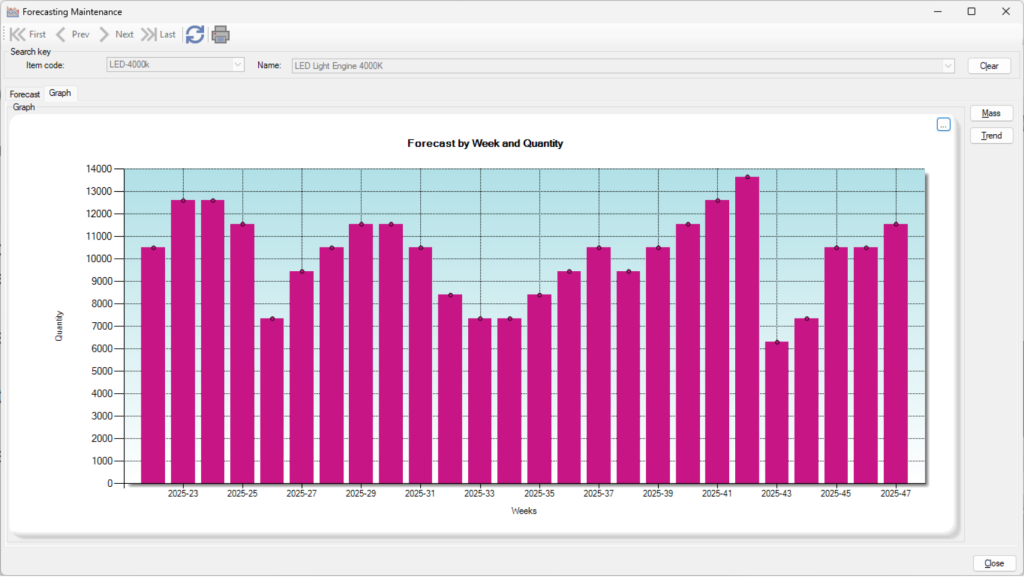Advance to the Next record

[x=116, y=35]
